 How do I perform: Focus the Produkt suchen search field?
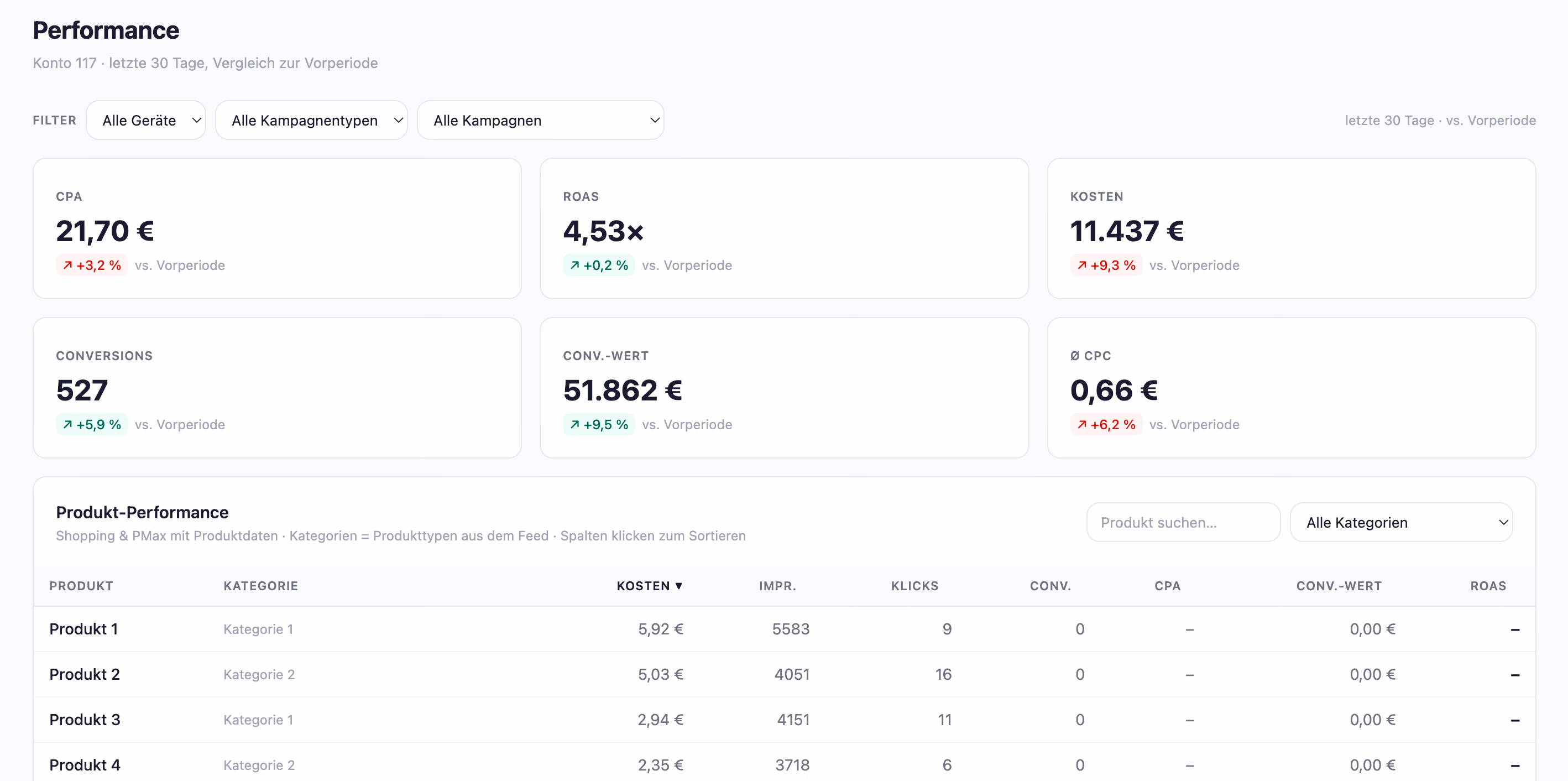1183,522
